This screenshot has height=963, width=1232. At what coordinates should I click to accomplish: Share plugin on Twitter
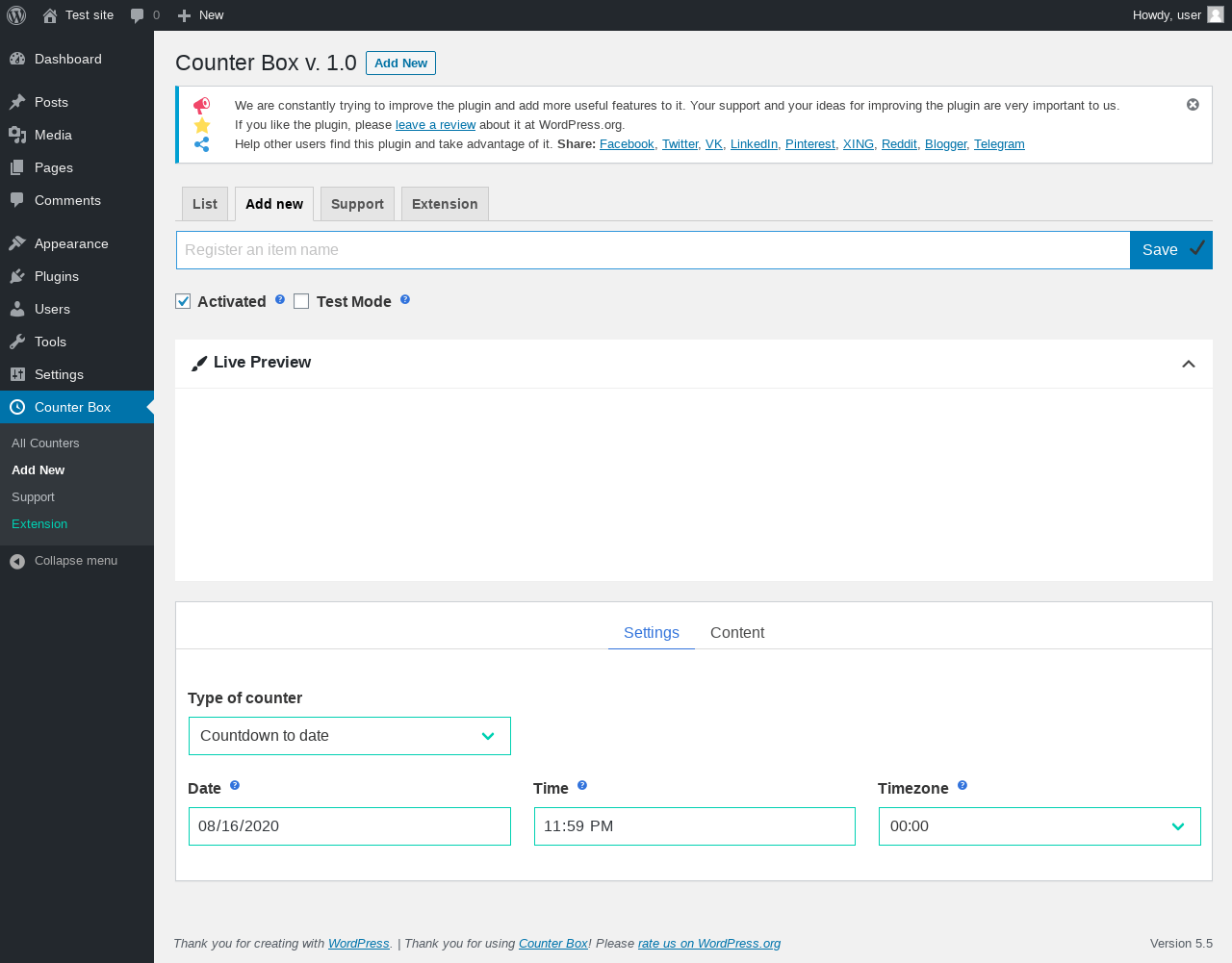click(x=680, y=144)
